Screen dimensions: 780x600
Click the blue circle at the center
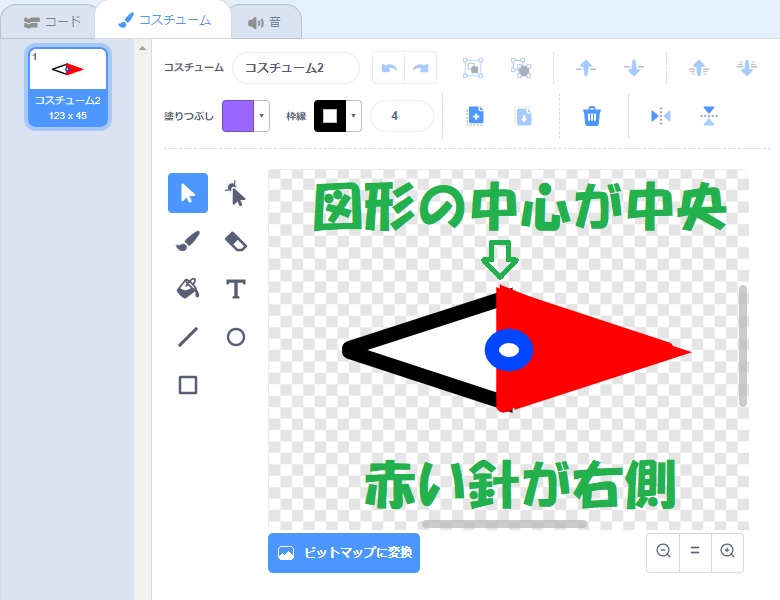point(509,350)
